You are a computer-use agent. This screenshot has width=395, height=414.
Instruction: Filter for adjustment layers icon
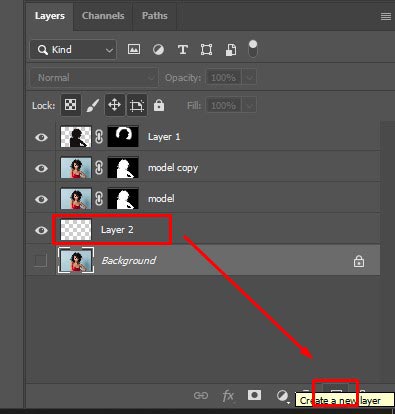[x=158, y=50]
